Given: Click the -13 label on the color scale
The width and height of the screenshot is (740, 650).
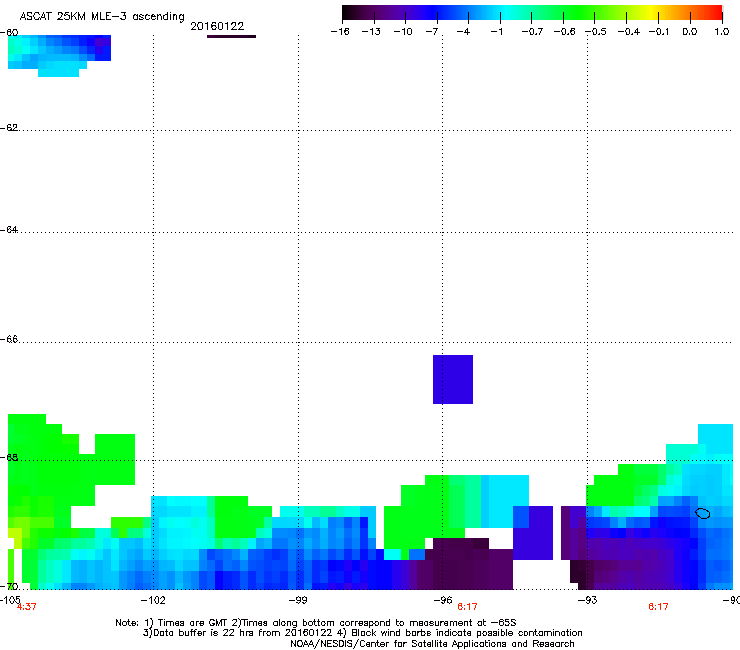Looking at the screenshot, I should click(371, 32).
